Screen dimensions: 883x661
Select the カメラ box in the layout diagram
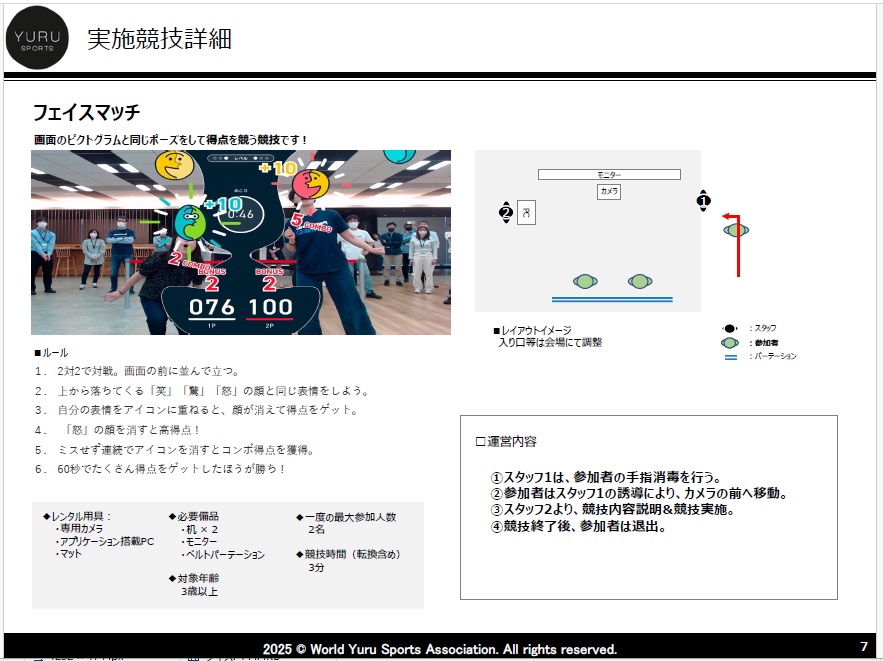(x=609, y=190)
